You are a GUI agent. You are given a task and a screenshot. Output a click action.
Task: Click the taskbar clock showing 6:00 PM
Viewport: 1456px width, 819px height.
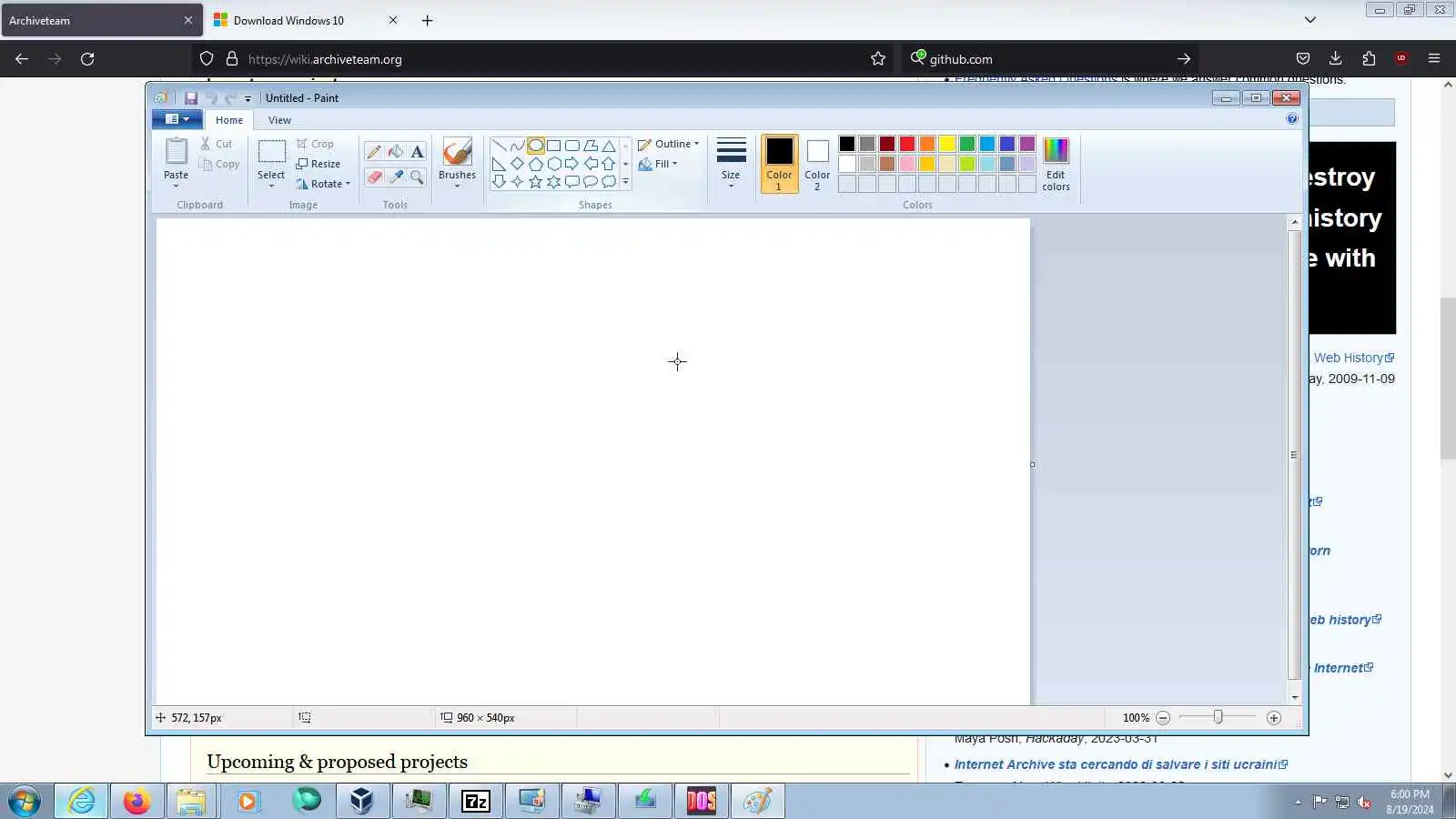1410,802
